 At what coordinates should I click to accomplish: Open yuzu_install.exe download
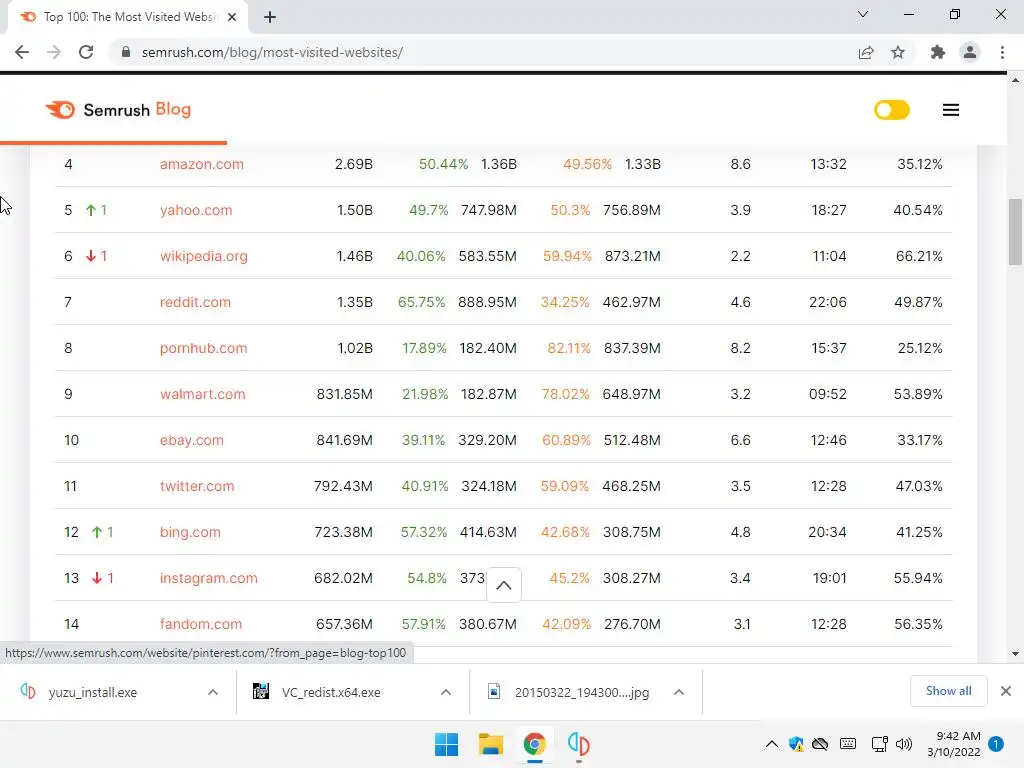click(93, 692)
